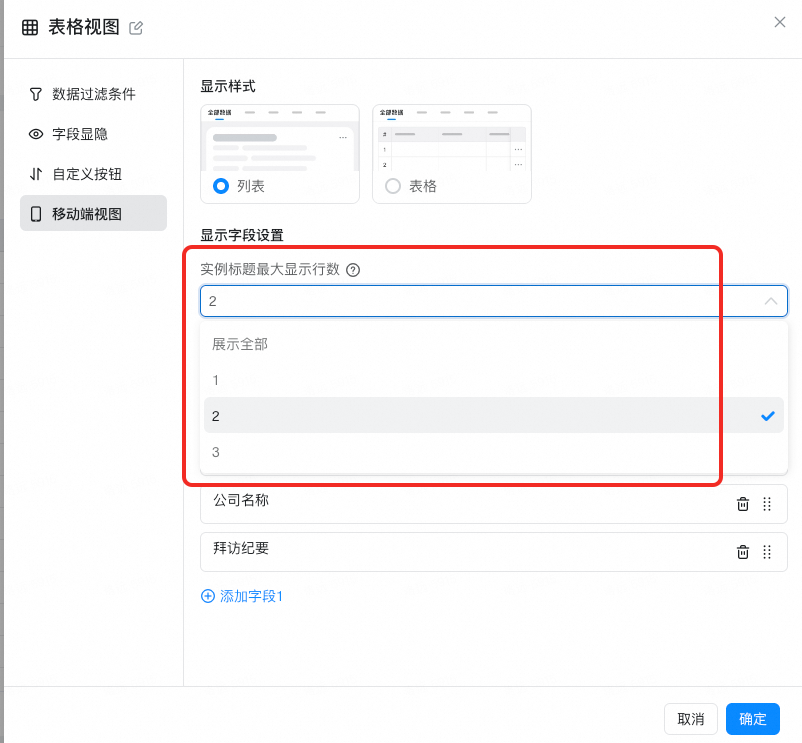Delete the 拜访纪要 field with trash icon
This screenshot has height=743, width=802.
pyautogui.click(x=743, y=552)
